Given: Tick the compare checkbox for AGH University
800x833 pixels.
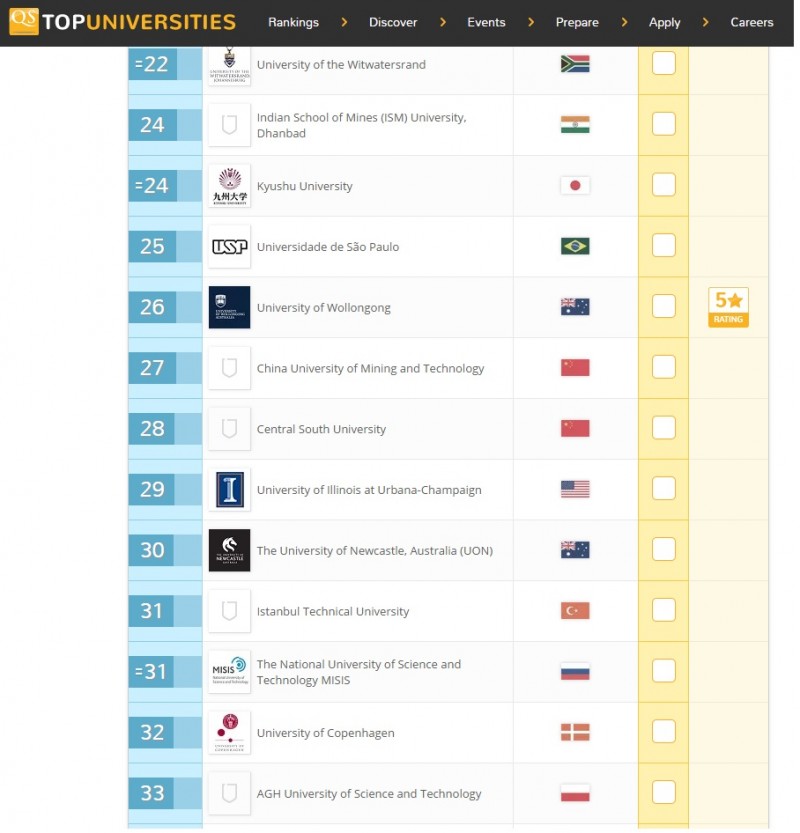Looking at the screenshot, I should tap(663, 792).
